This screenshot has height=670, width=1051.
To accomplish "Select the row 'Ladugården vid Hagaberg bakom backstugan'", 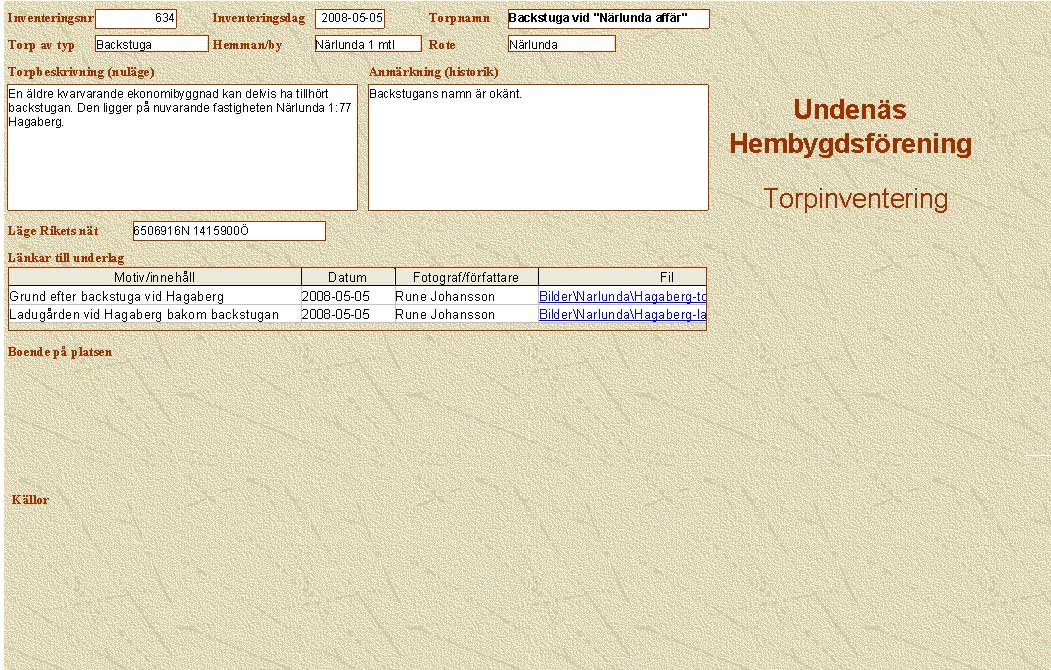I will (144, 315).
